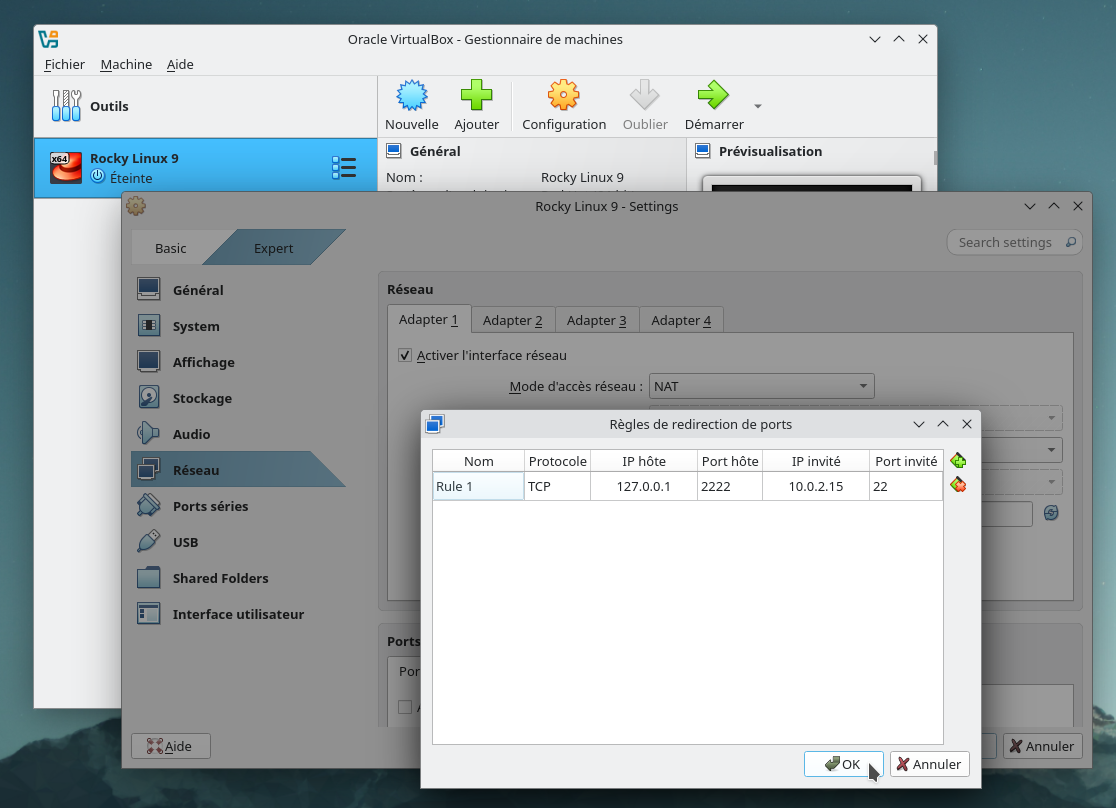
Task: Click the Ajouter green plus icon
Action: click(x=477, y=97)
